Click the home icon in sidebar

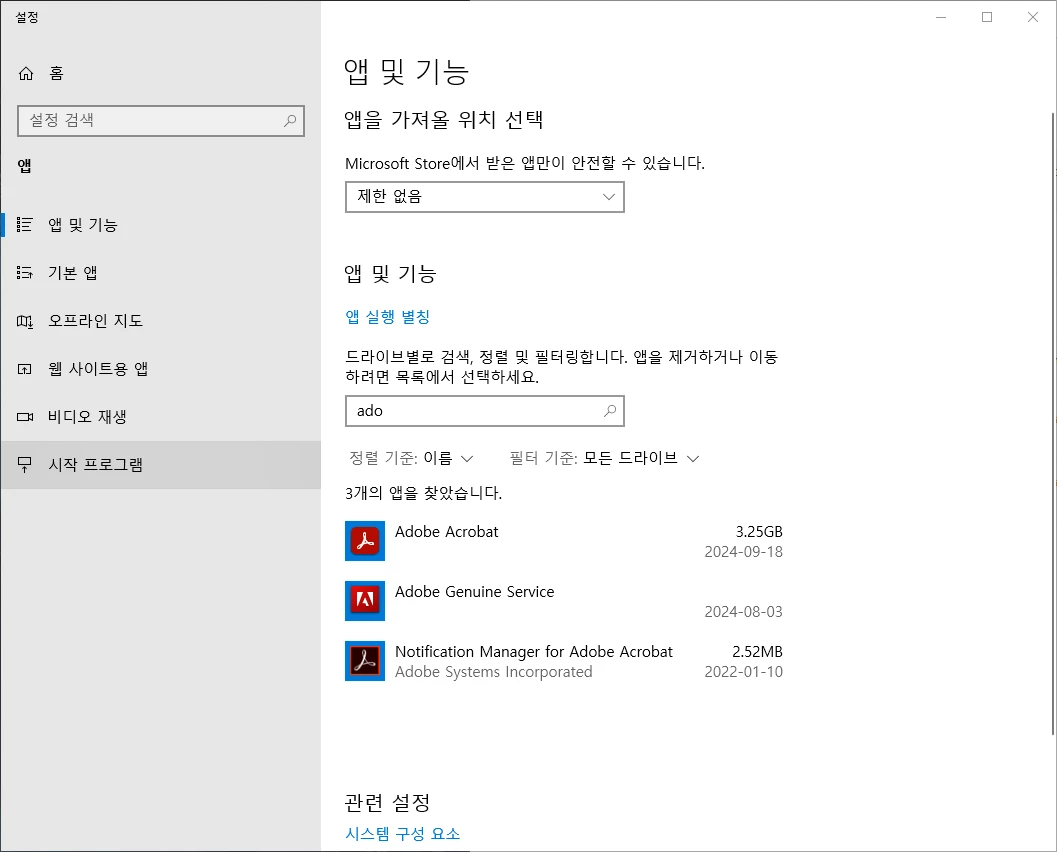[x=26, y=73]
